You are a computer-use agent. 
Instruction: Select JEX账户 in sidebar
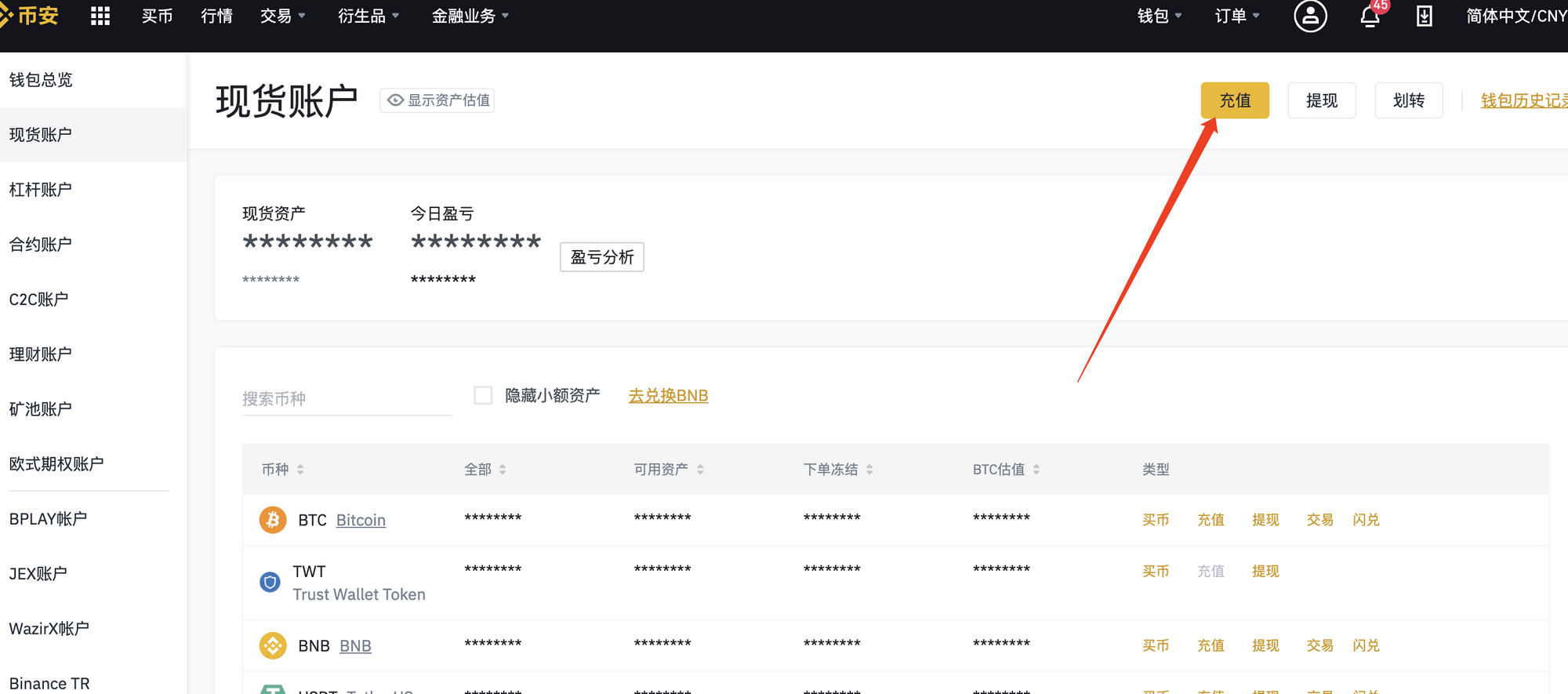(x=93, y=574)
